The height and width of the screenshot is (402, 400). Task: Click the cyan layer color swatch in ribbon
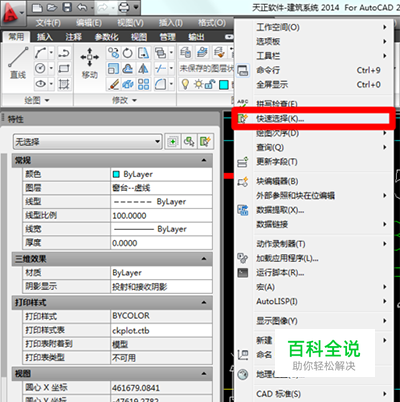(x=224, y=85)
